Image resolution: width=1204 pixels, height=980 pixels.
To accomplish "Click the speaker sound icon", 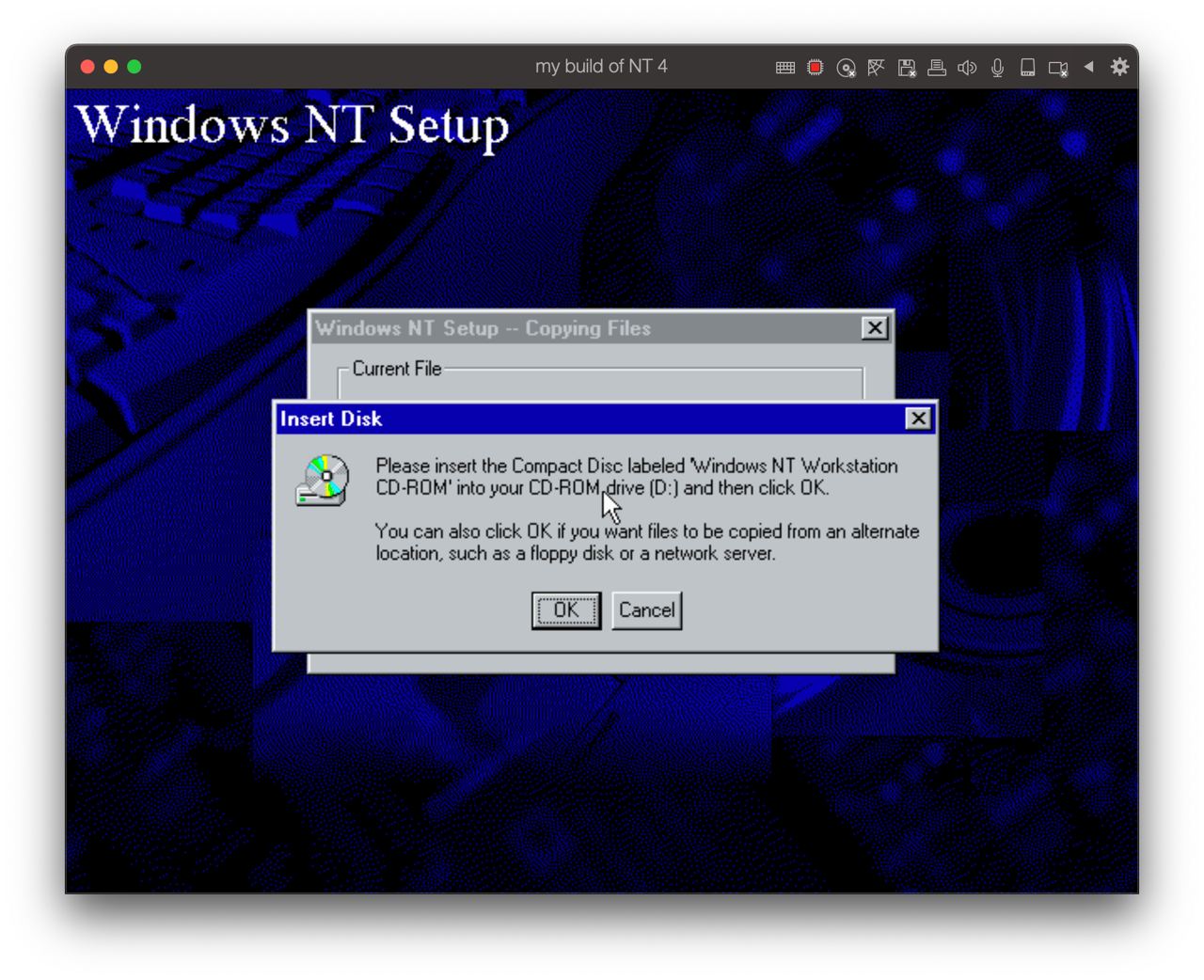I will point(967,68).
